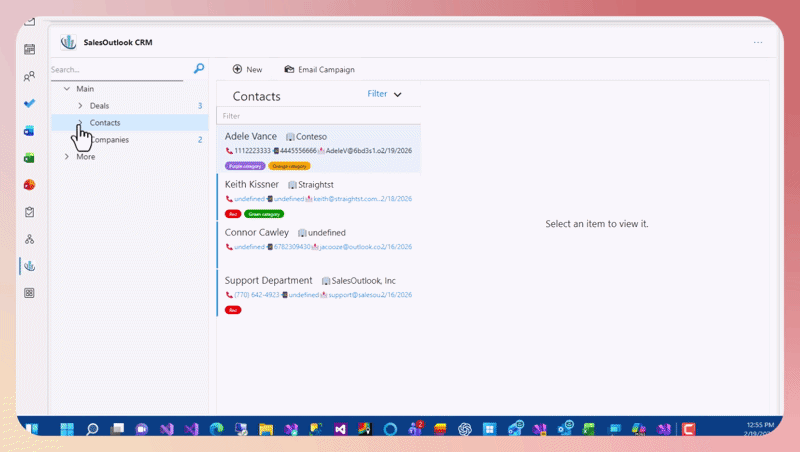Open the org chart icon in sidebar
The image size is (800, 452).
click(30, 239)
